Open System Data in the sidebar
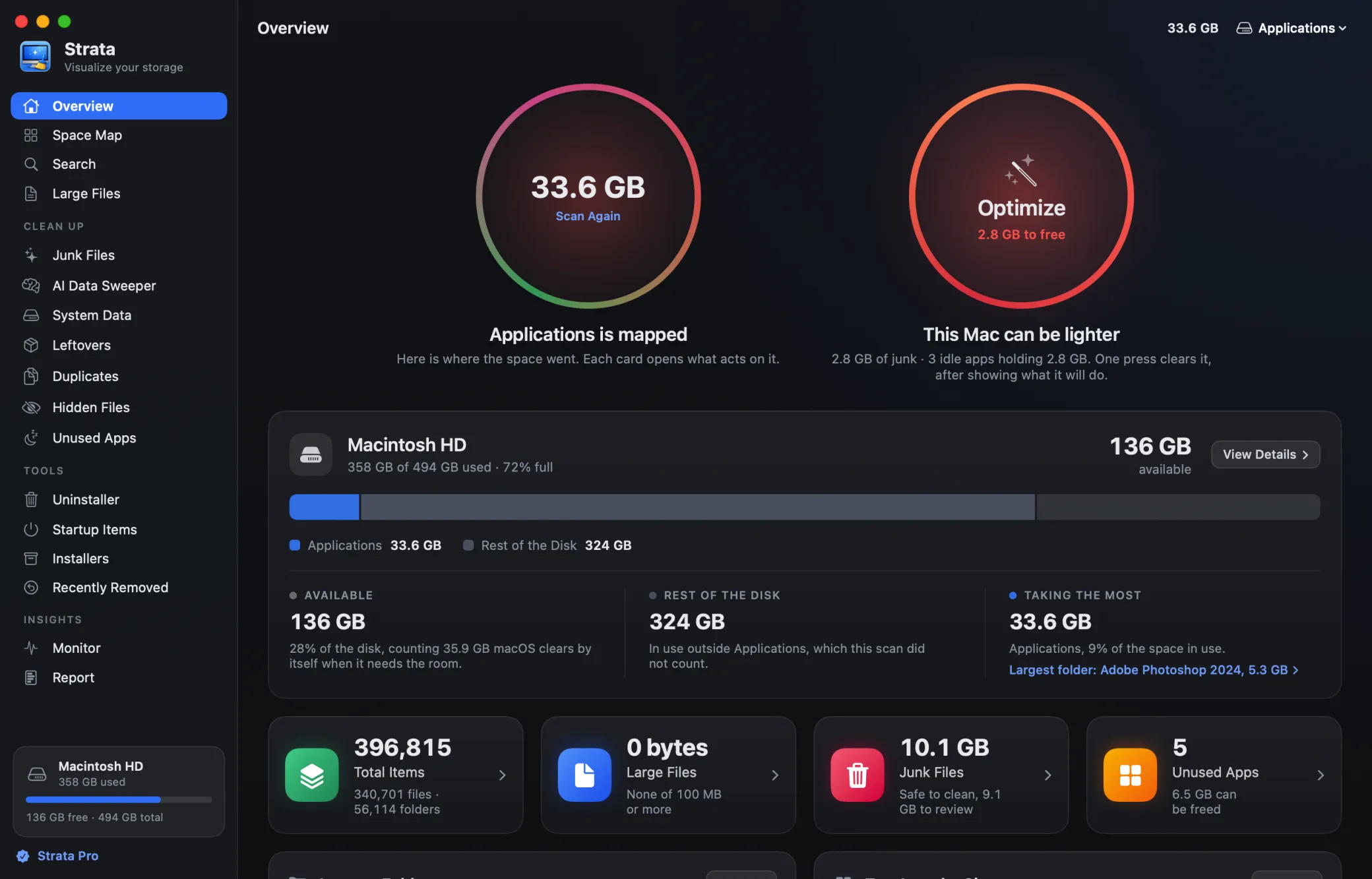The width and height of the screenshot is (1372, 879). [119, 315]
